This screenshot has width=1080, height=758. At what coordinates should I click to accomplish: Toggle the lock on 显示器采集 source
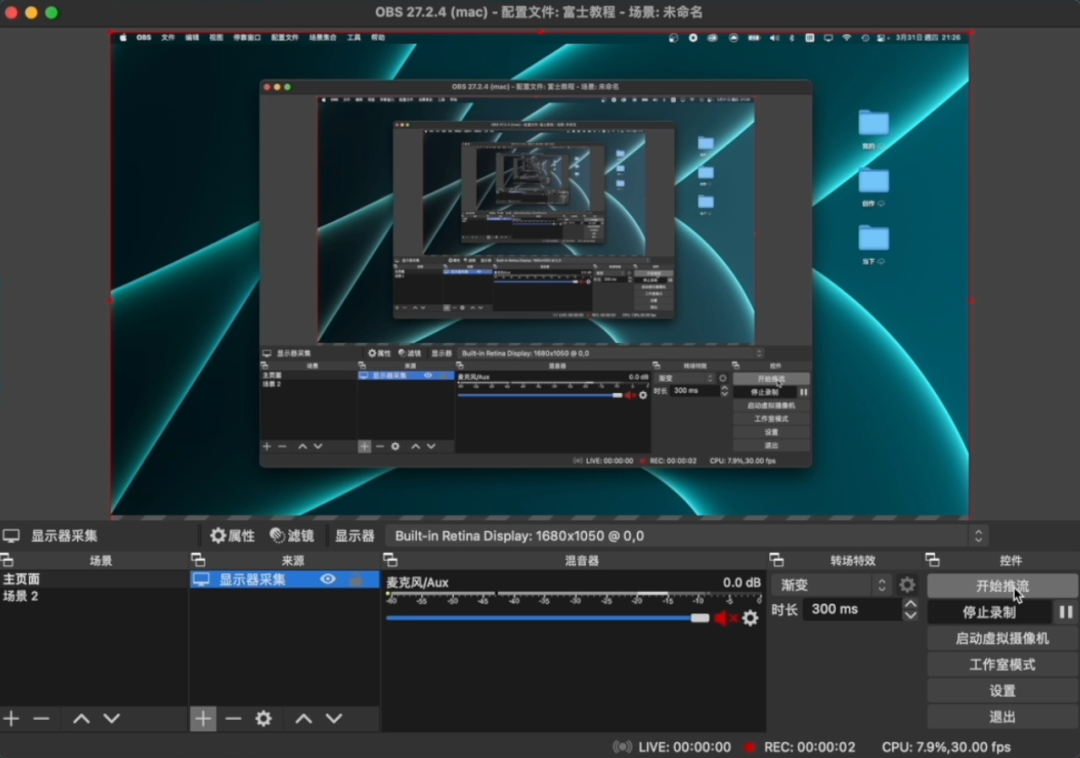point(357,580)
